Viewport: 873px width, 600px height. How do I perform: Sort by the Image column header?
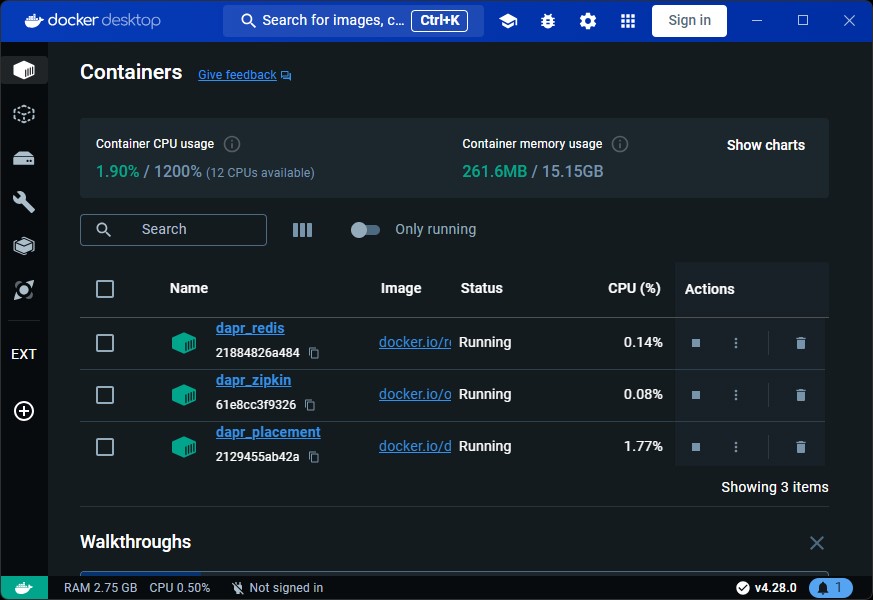tap(401, 288)
